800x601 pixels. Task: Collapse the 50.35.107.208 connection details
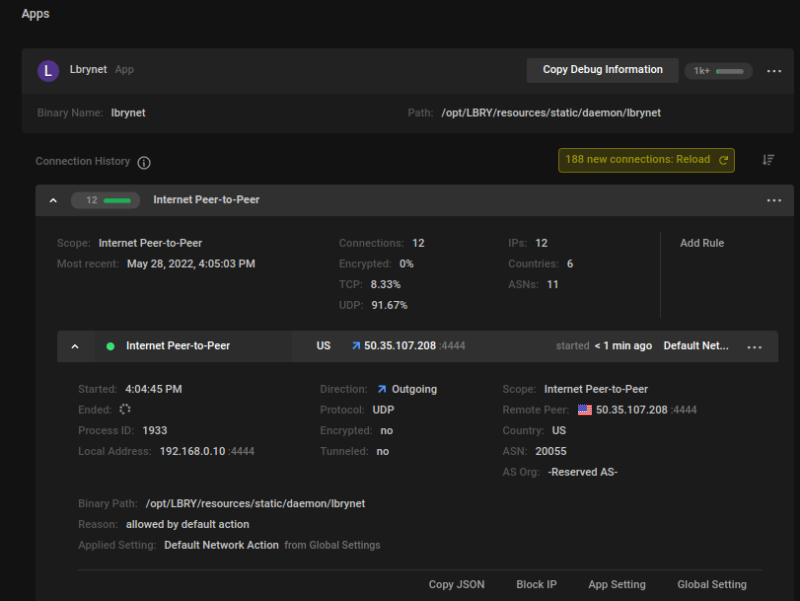[x=74, y=346]
